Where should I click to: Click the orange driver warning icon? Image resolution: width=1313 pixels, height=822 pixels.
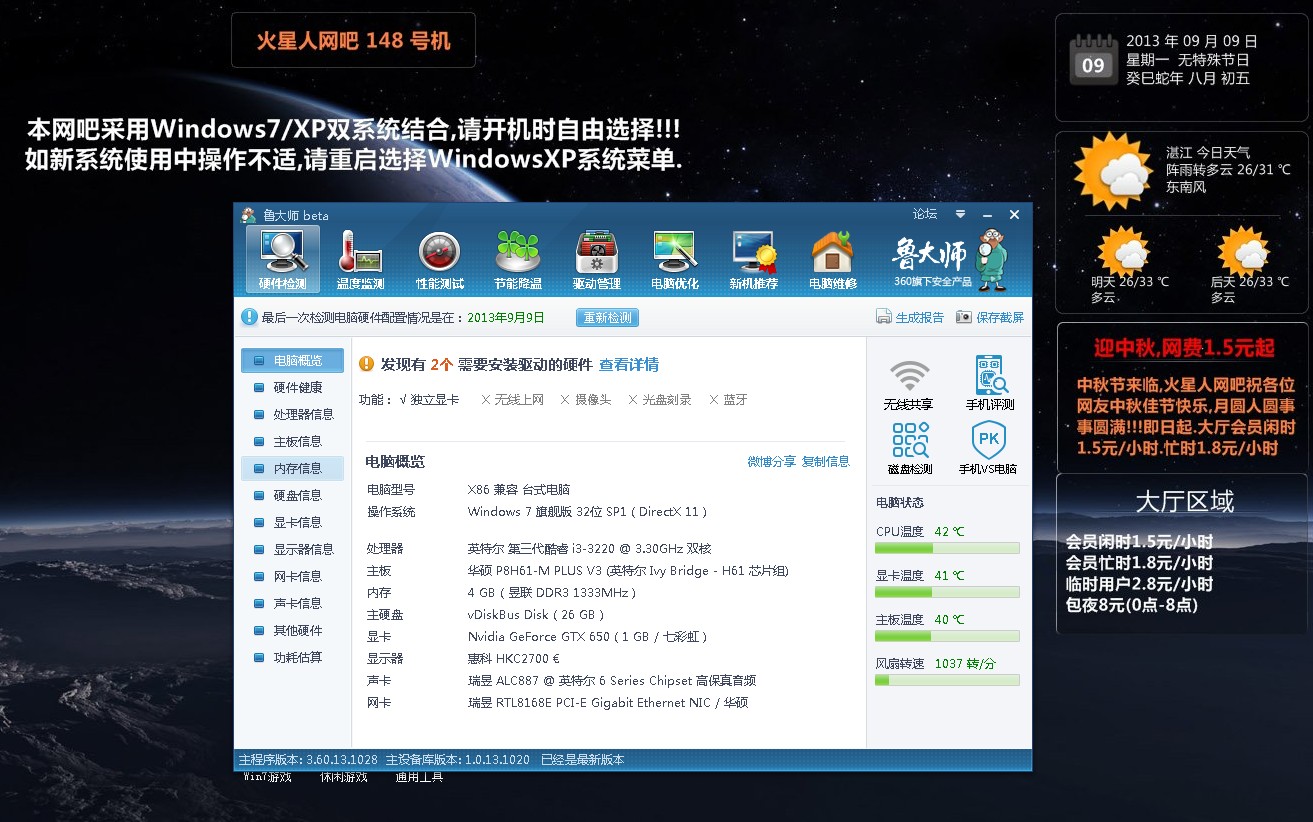point(366,364)
